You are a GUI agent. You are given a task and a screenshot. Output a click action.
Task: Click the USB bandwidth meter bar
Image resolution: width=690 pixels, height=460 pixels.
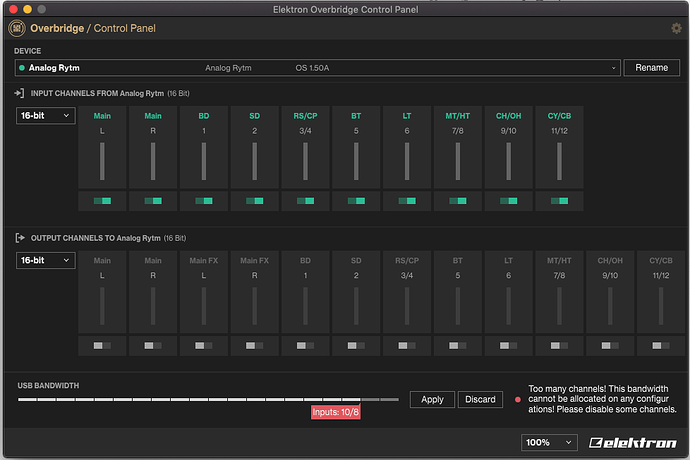(208, 400)
